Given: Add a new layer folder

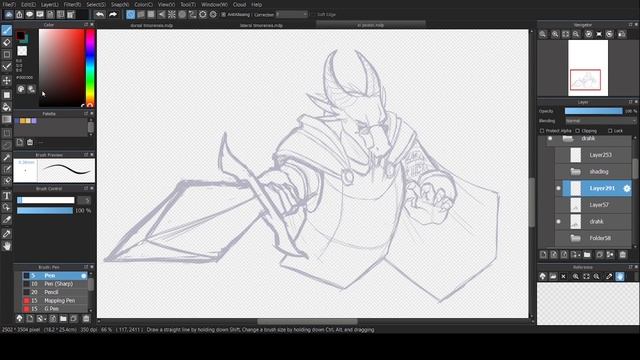Looking at the screenshot, I should (x=587, y=255).
